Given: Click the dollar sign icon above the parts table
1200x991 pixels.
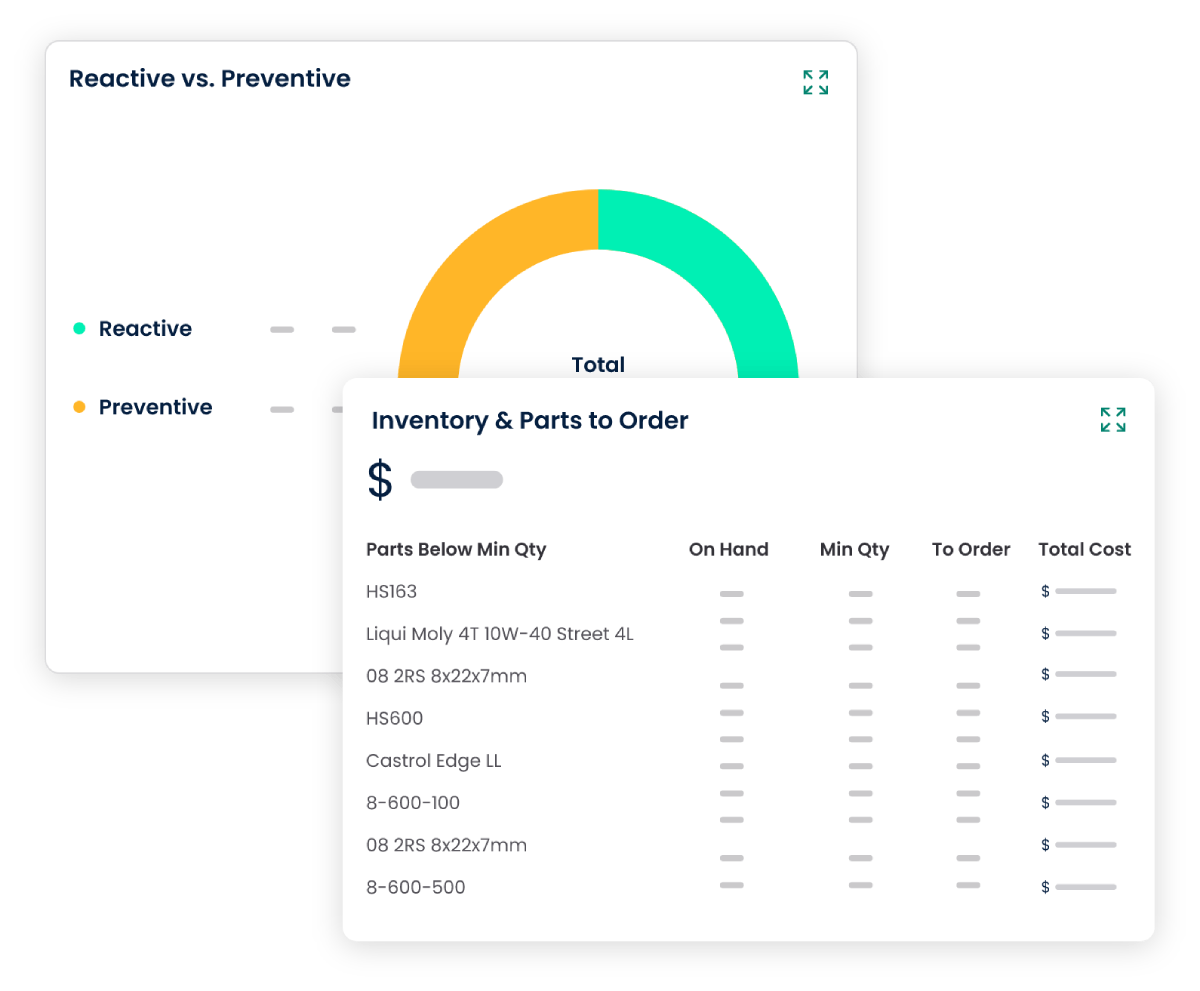Looking at the screenshot, I should (379, 478).
